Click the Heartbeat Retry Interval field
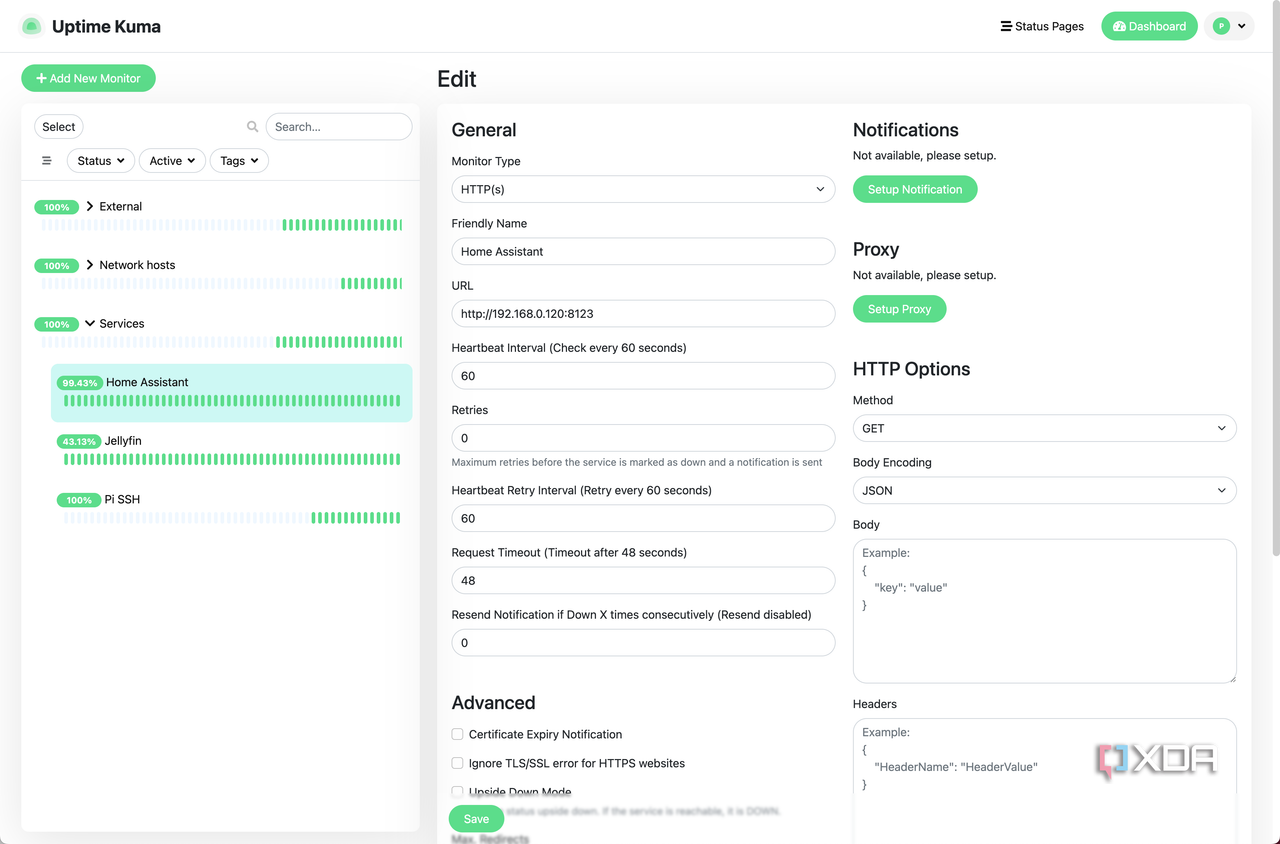 643,518
